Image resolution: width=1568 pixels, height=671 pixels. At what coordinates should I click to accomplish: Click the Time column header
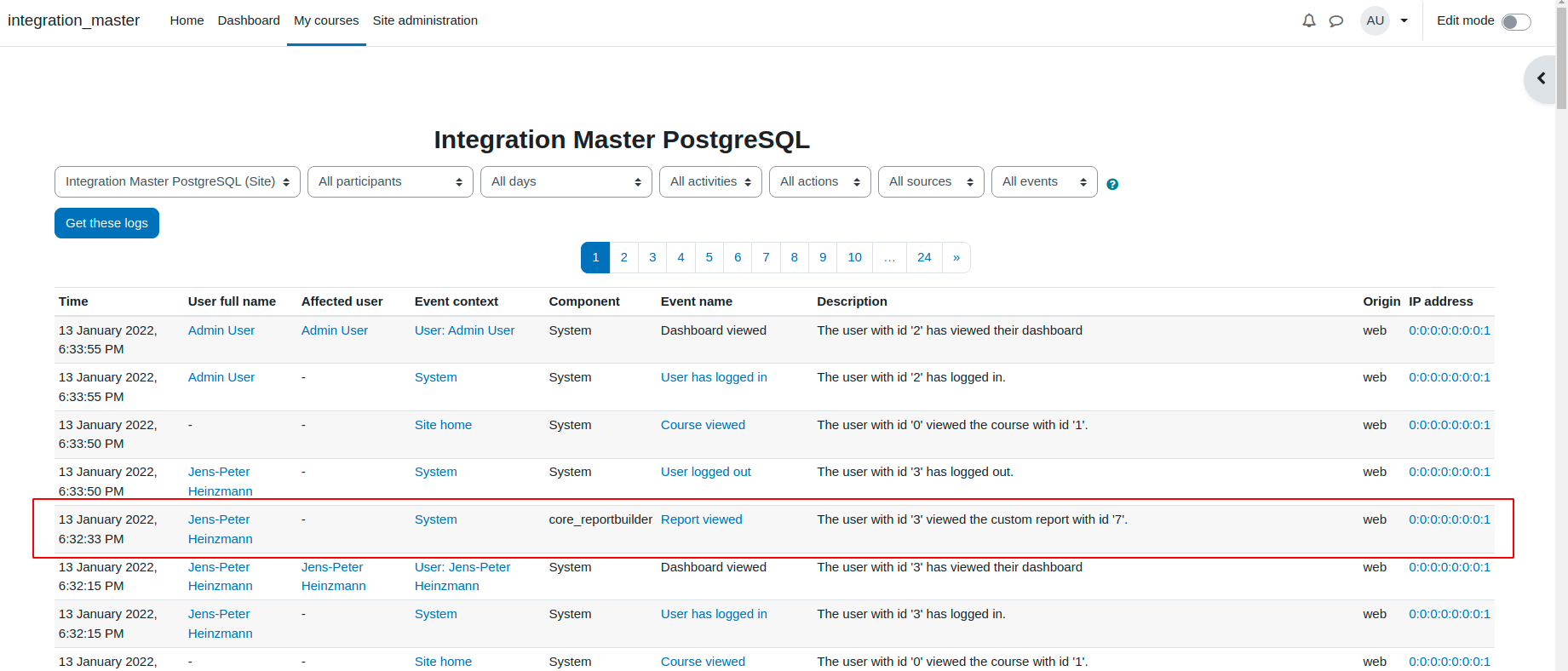point(73,301)
